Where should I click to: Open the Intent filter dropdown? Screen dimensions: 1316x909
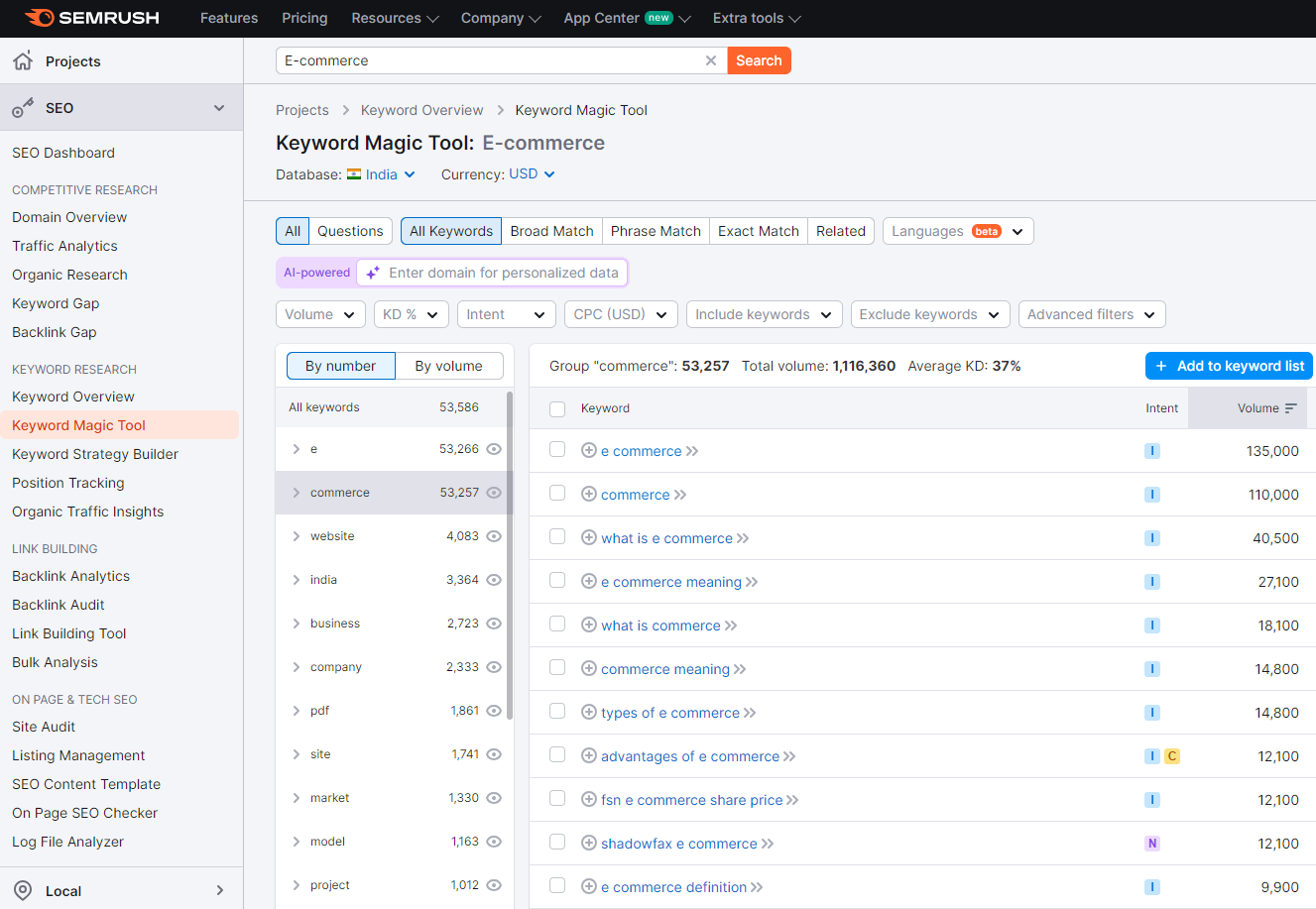507,314
